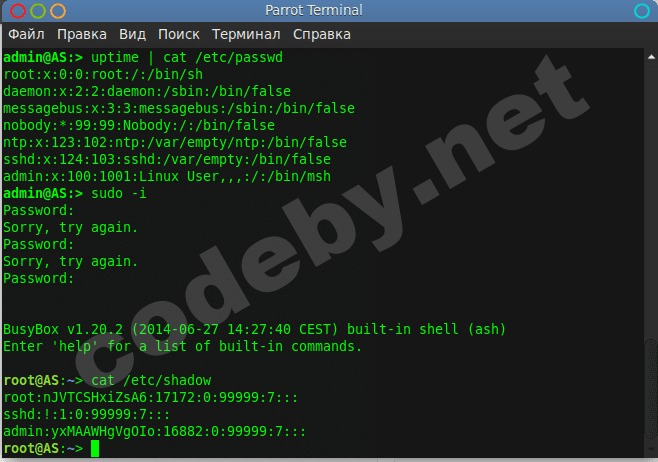This screenshot has width=658, height=462.
Task: Click the cyan circle icon in title bar
Action: [x=642, y=11]
